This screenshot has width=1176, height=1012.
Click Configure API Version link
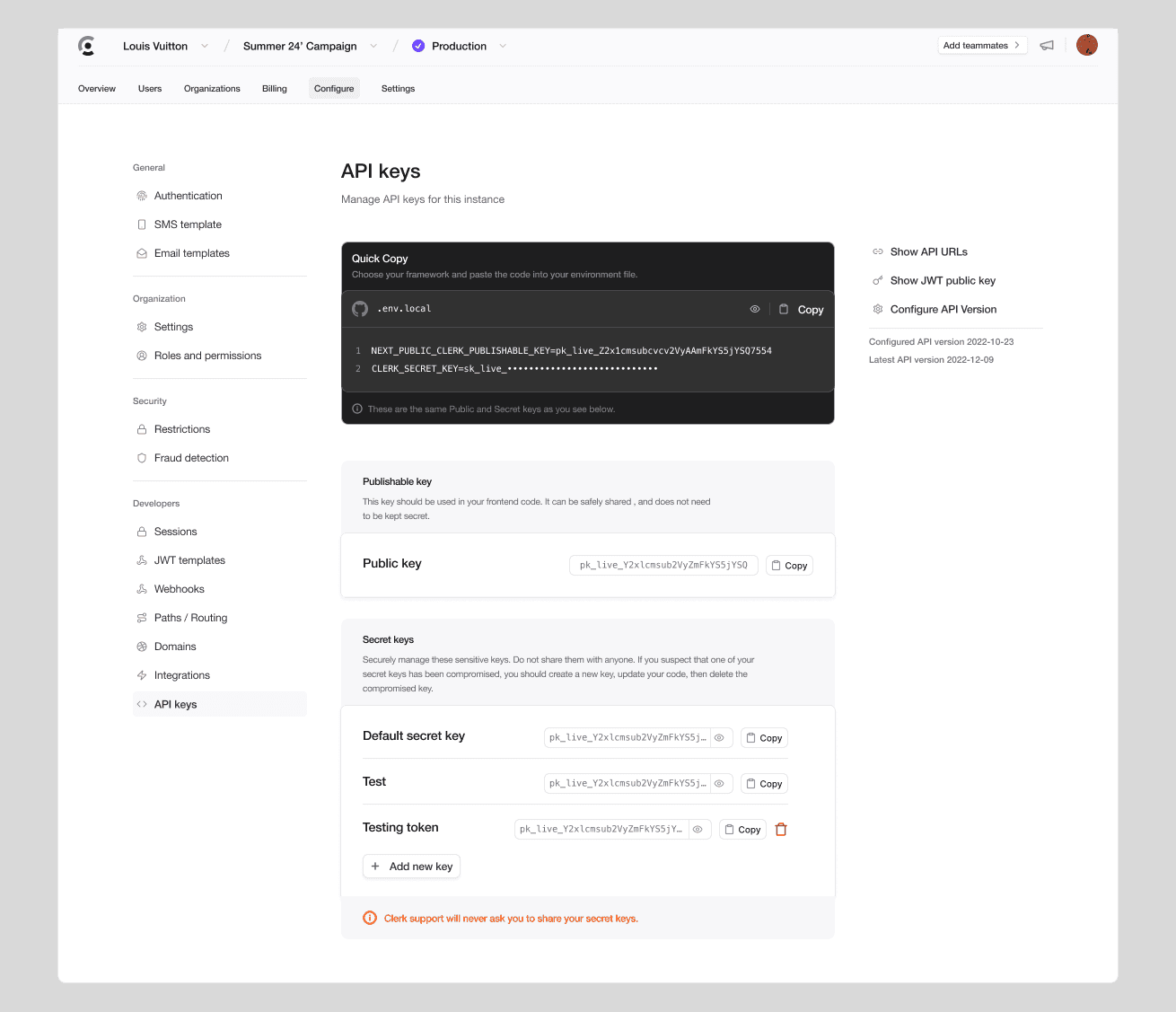943,309
